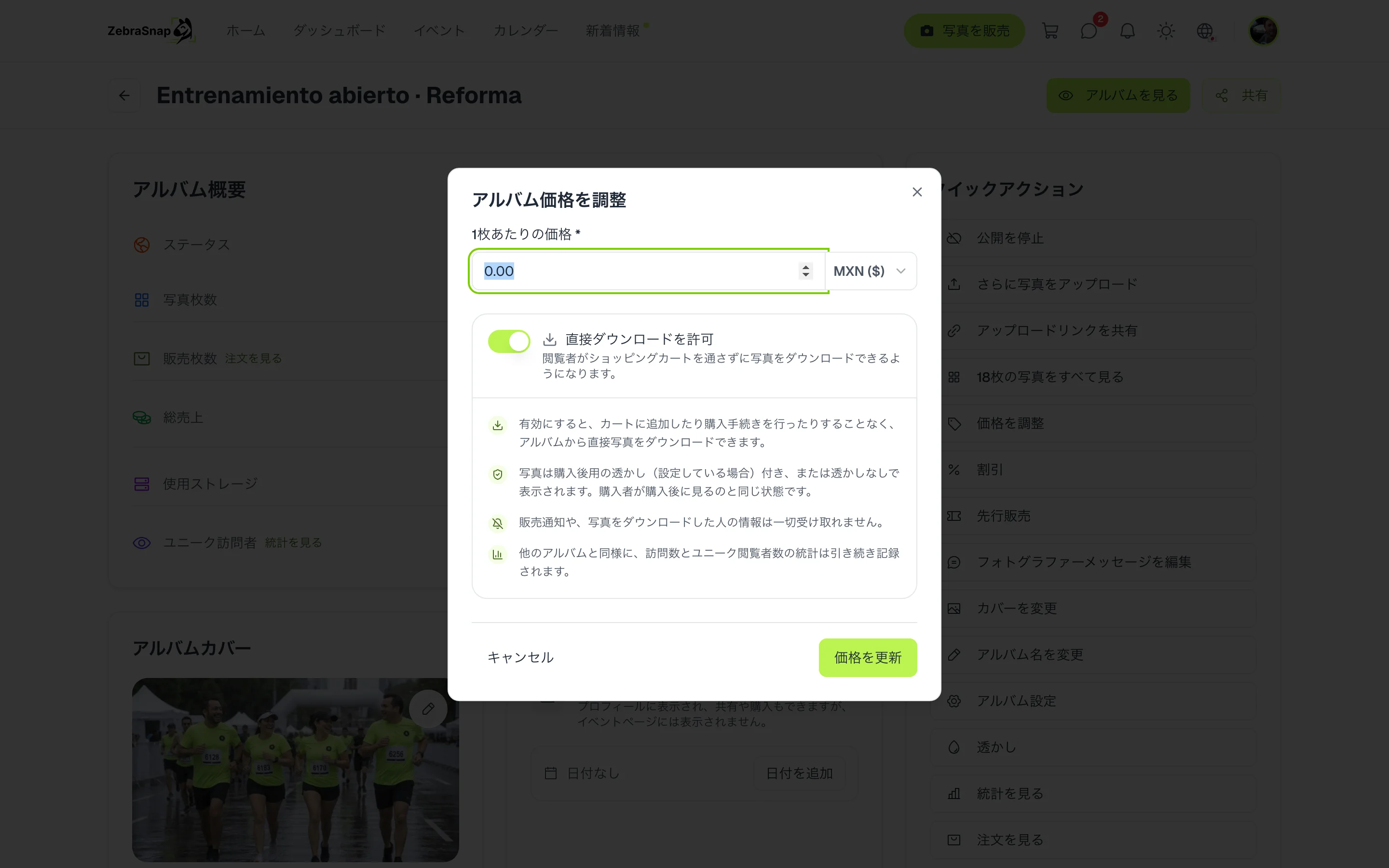
Task: Click the shield icon in dialog info list
Action: click(498, 475)
